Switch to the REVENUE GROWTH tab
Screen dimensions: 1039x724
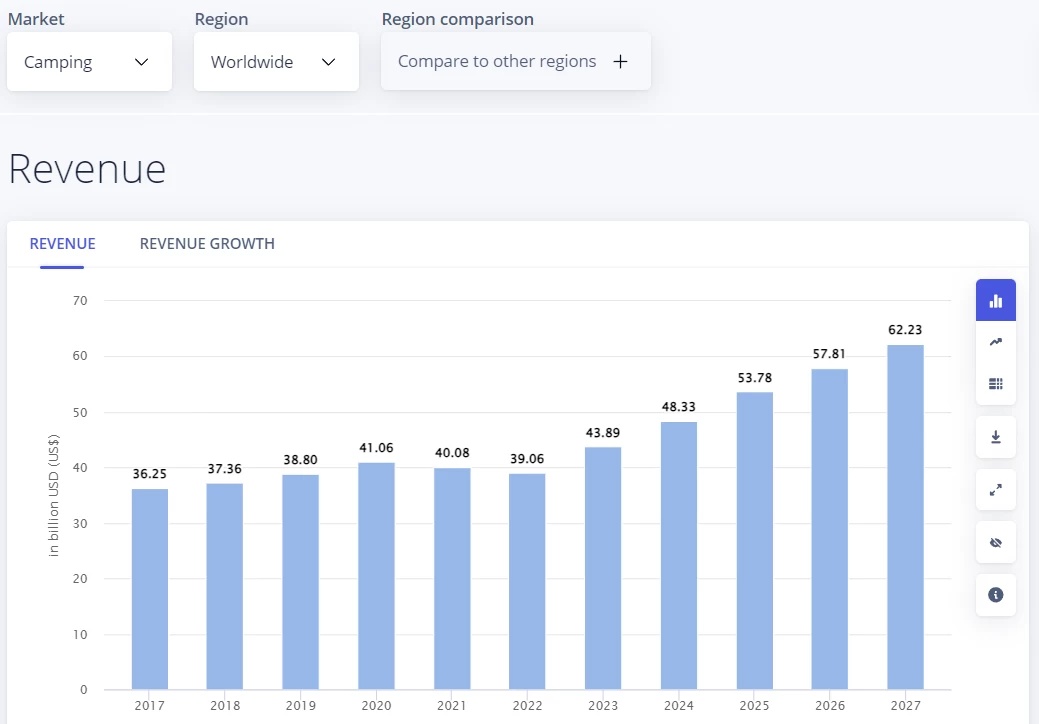point(207,243)
